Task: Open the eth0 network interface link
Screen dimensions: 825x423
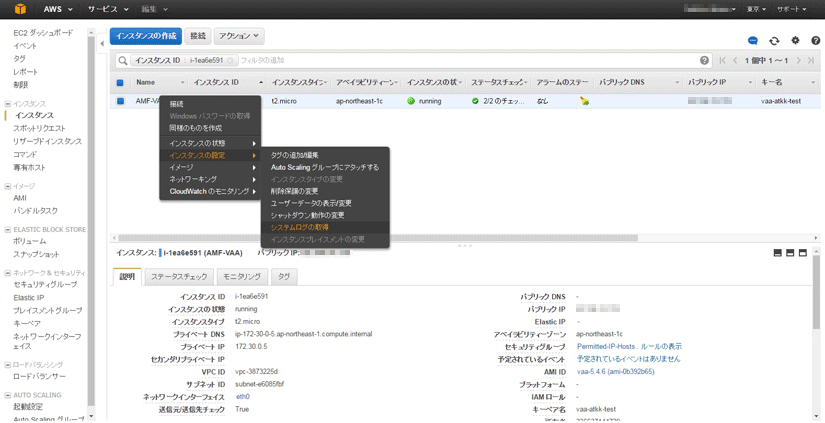Action: click(x=242, y=396)
